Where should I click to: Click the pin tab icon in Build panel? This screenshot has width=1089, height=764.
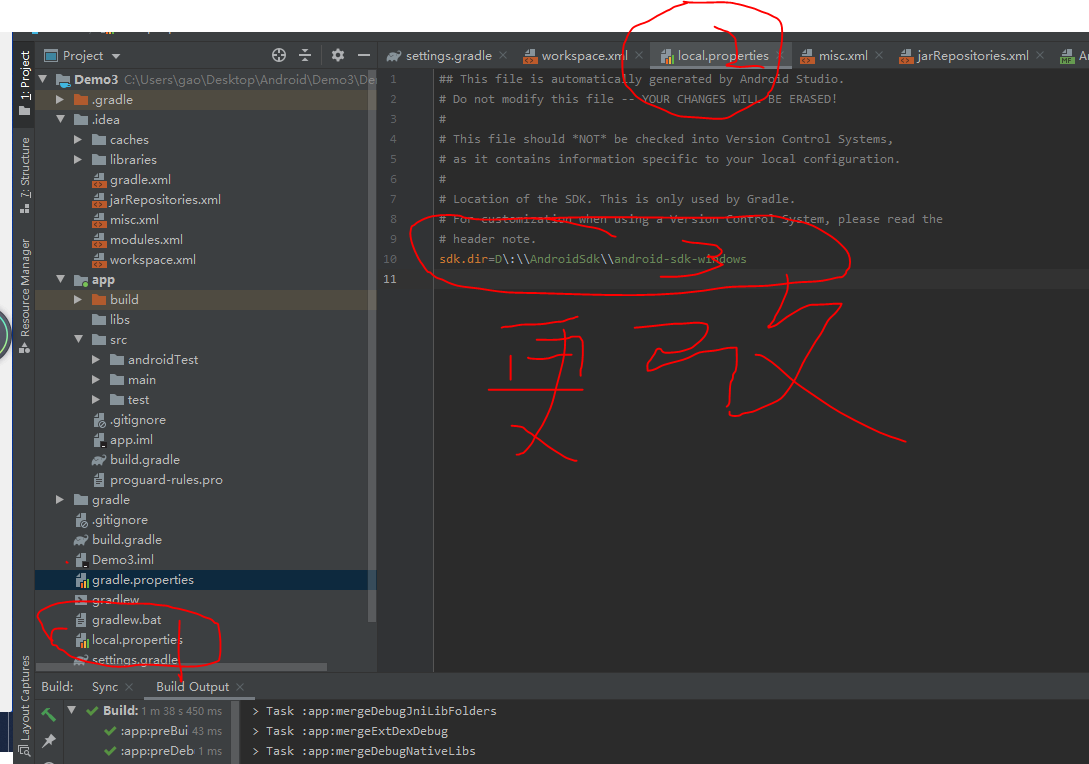49,740
